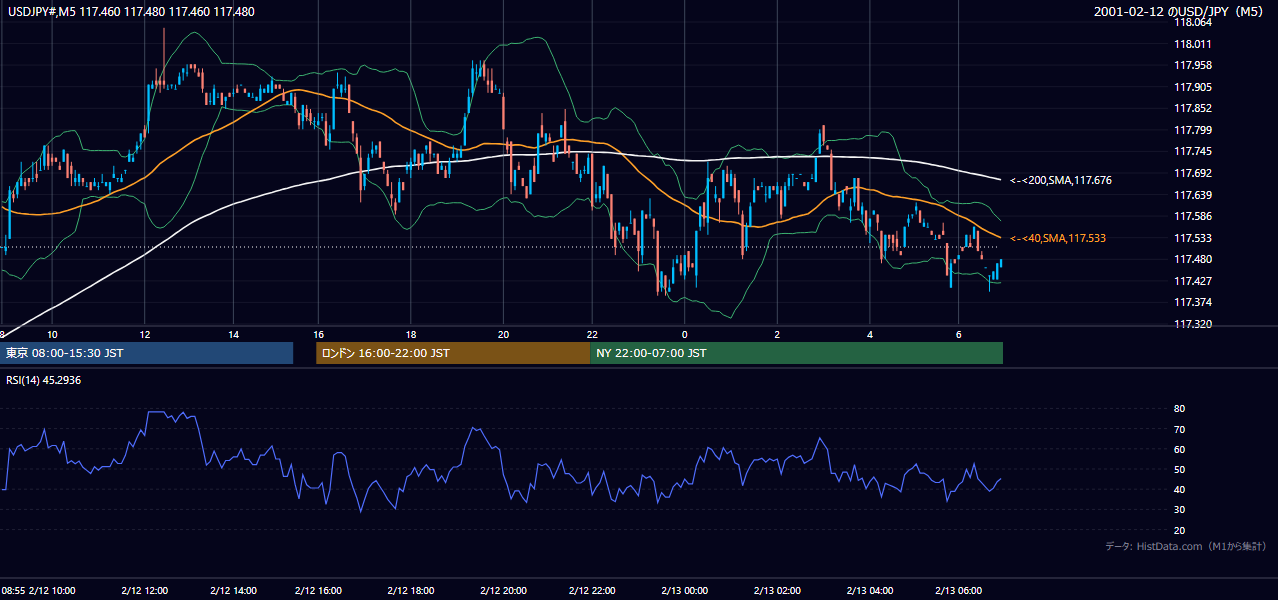1278x600 pixels.
Task: Click the 2/12 16:00 bottom time label
Action: [318, 590]
